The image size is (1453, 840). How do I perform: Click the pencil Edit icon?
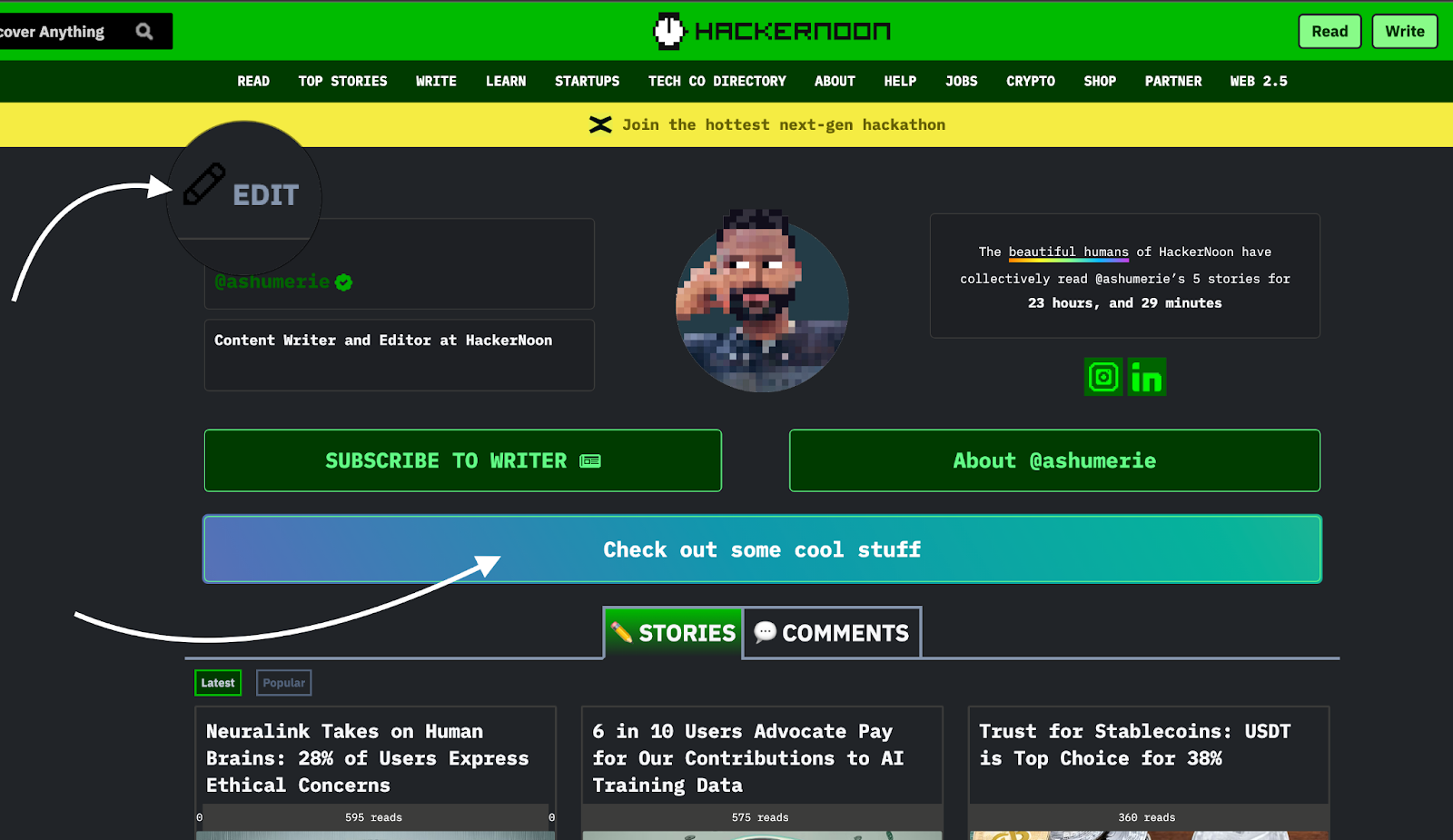204,184
